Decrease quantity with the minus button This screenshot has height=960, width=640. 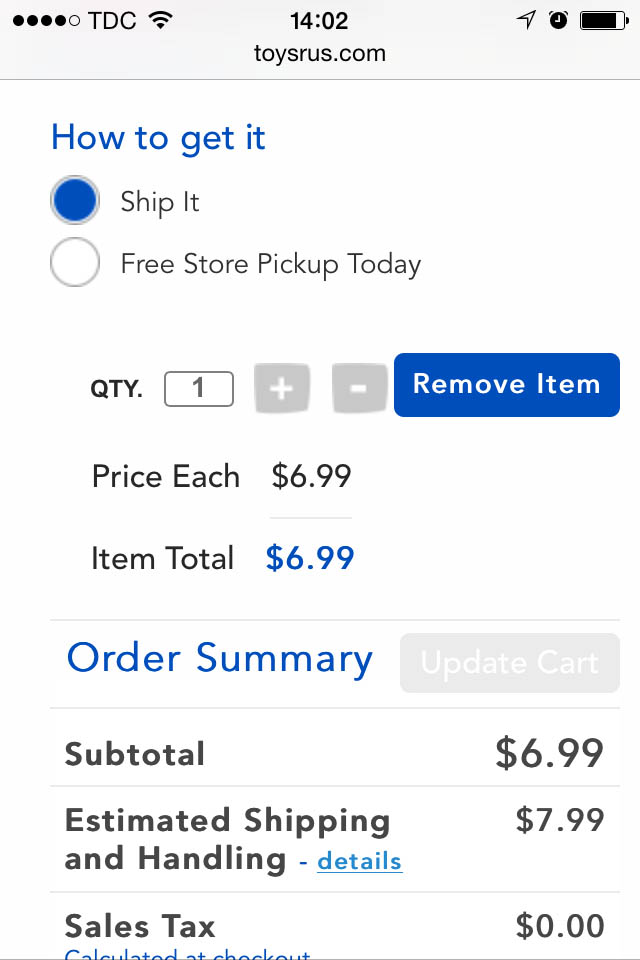tap(360, 388)
